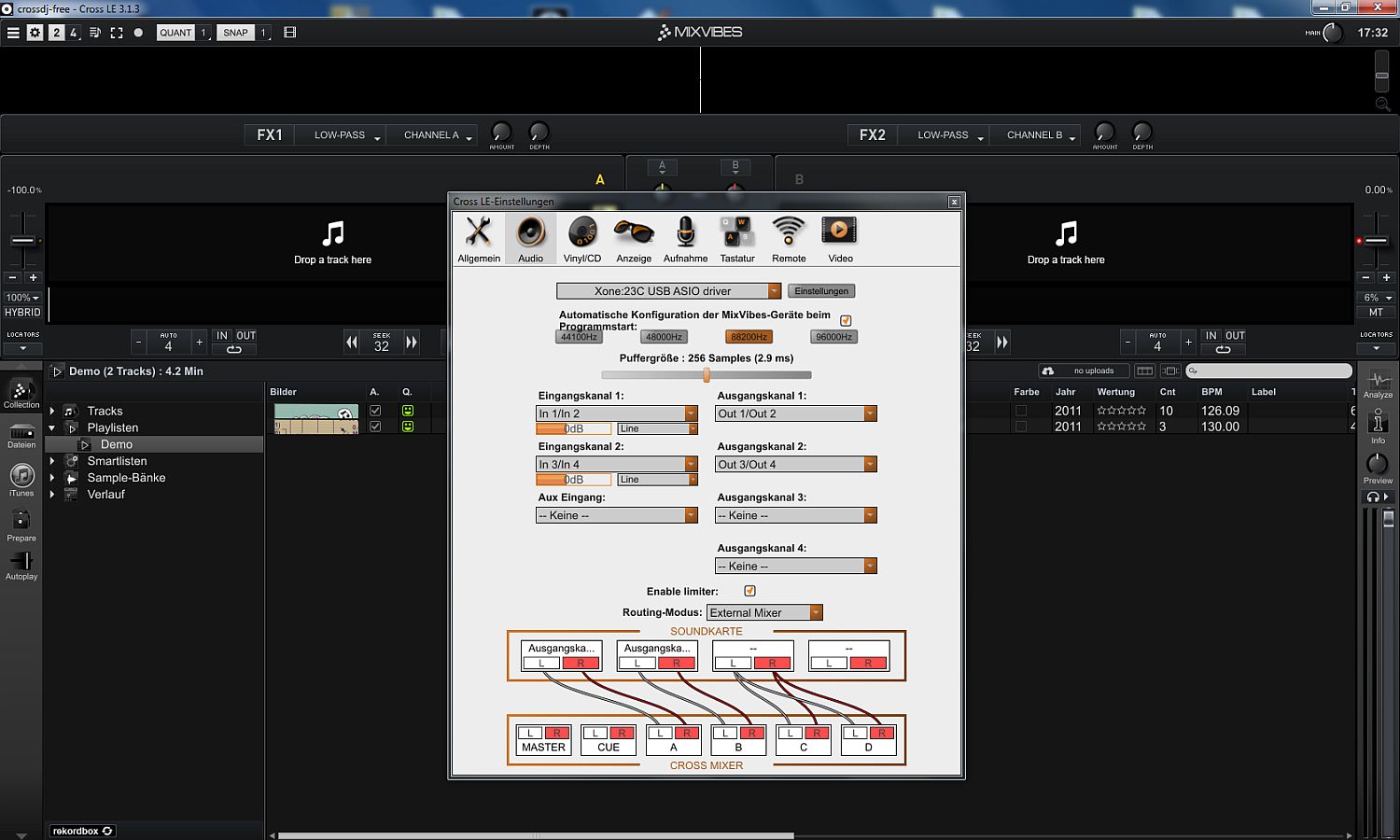Click the Anzeige sunglasses icon

coord(634,237)
